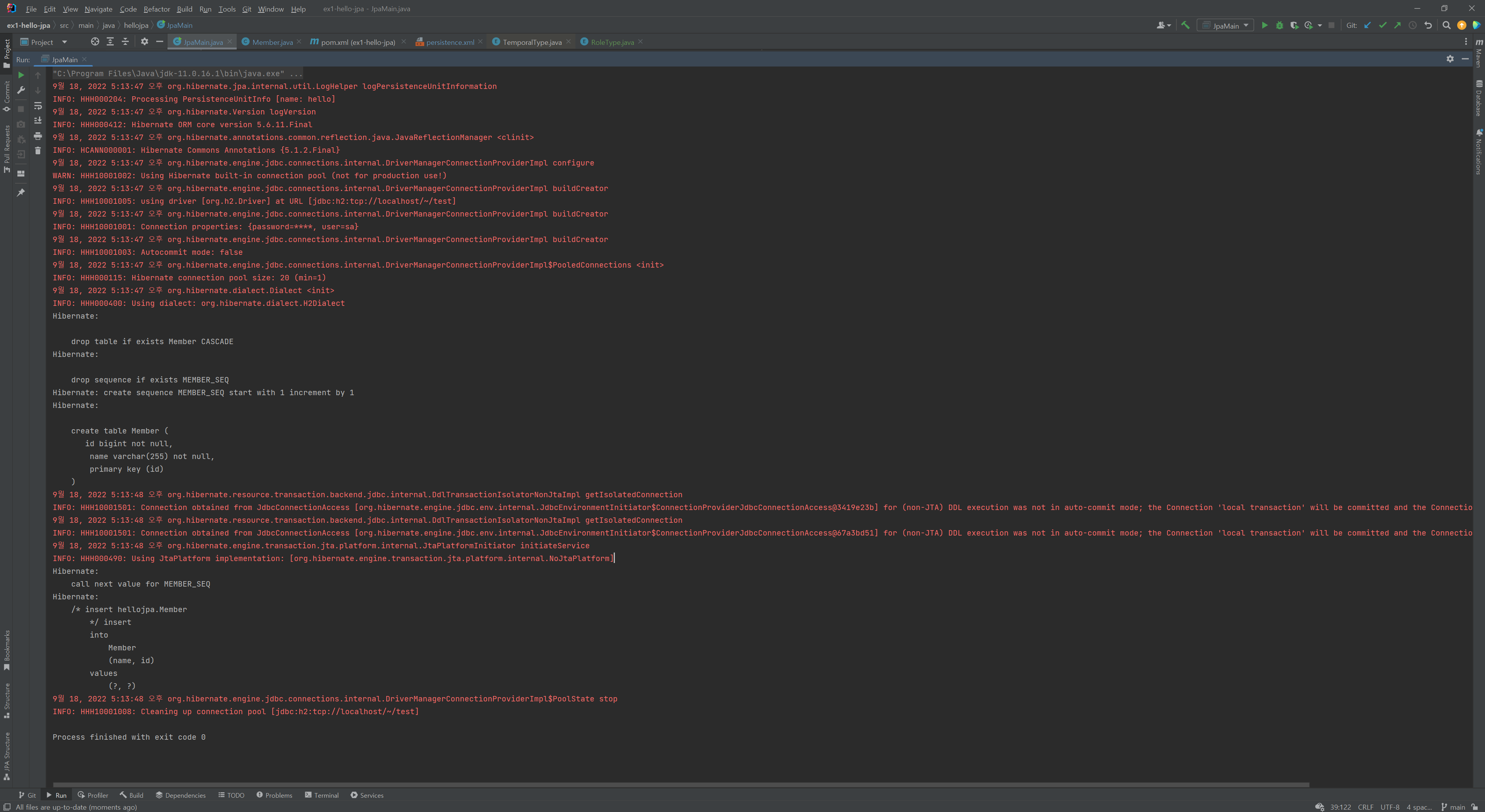Clear console output with the trash icon
The image size is (1485, 812).
click(x=38, y=151)
